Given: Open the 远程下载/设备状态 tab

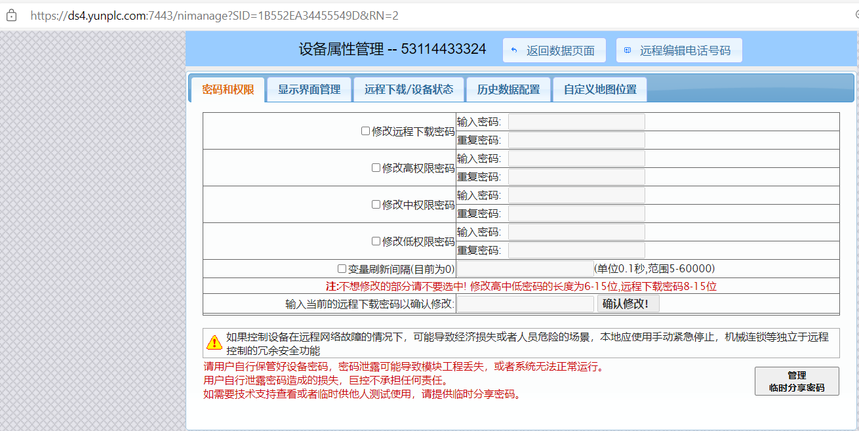Looking at the screenshot, I should pyautogui.click(x=409, y=90).
